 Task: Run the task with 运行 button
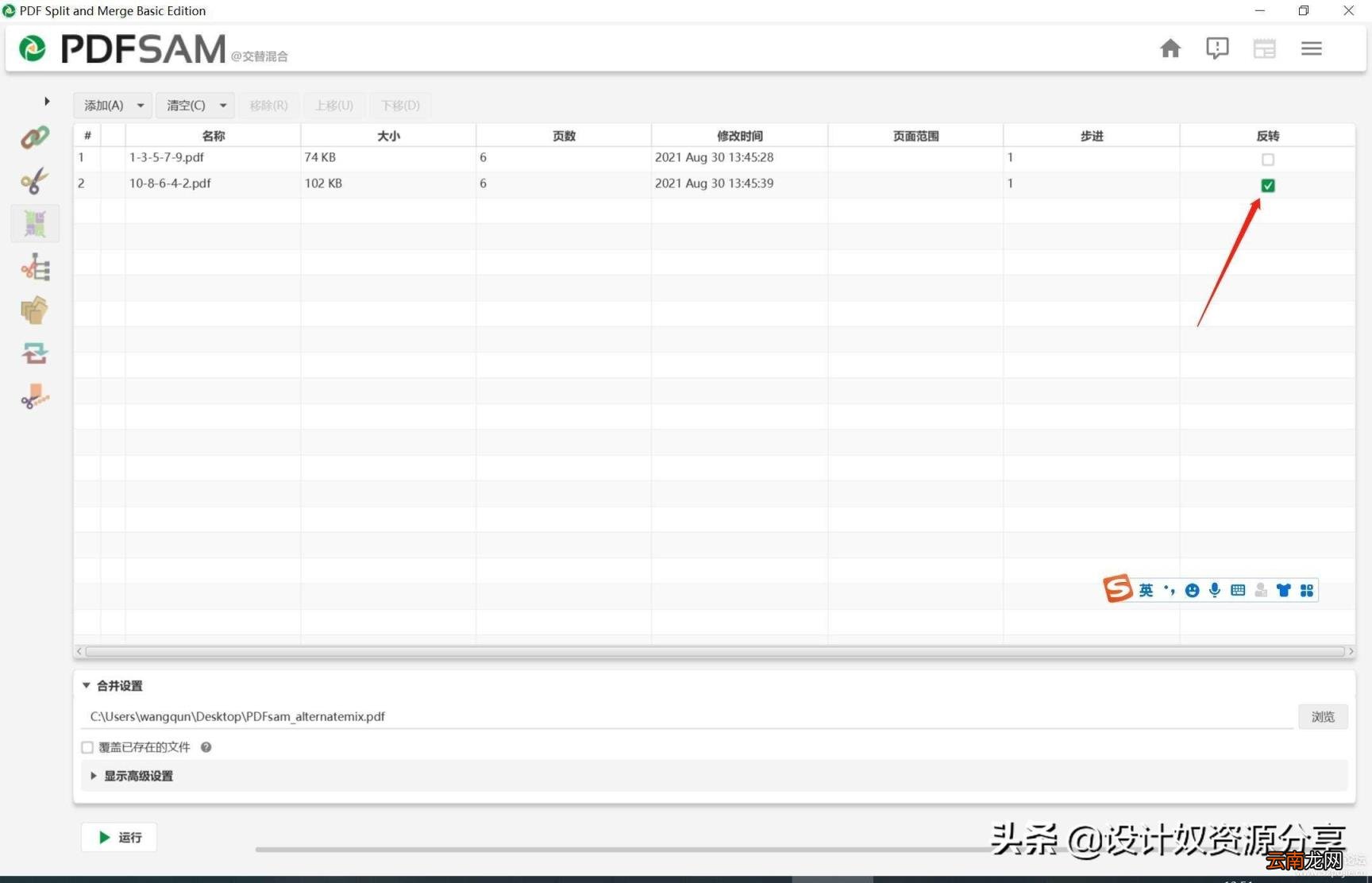point(119,837)
